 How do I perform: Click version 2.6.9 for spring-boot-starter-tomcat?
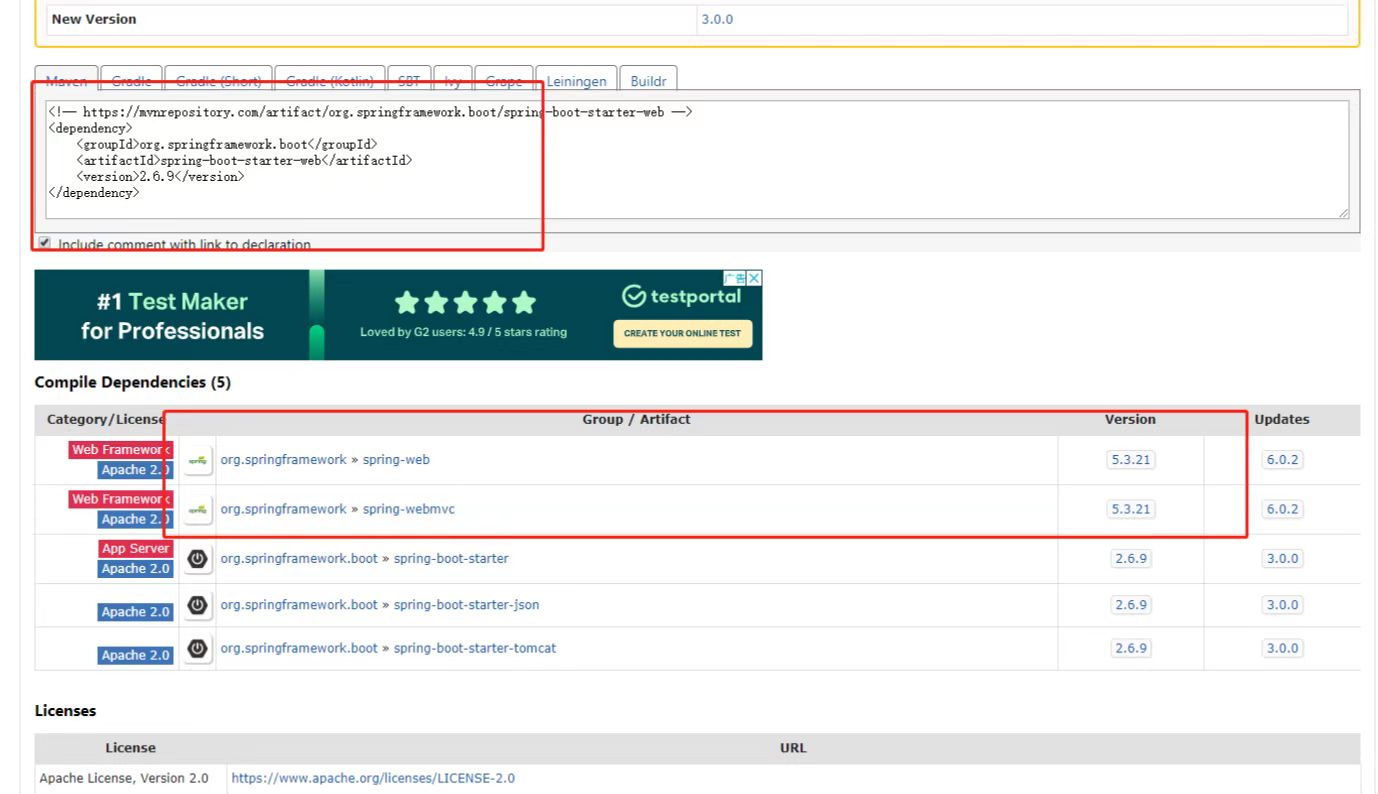(1130, 648)
